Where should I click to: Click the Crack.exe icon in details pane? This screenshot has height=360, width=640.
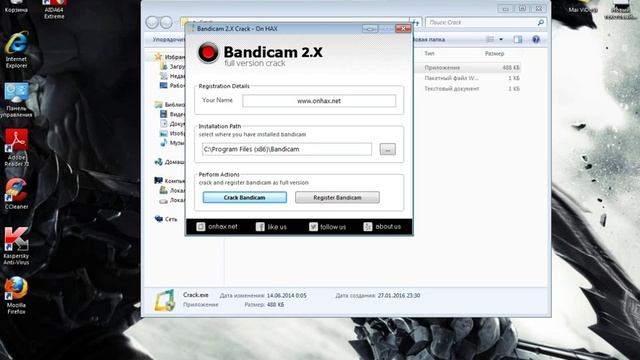click(x=164, y=300)
